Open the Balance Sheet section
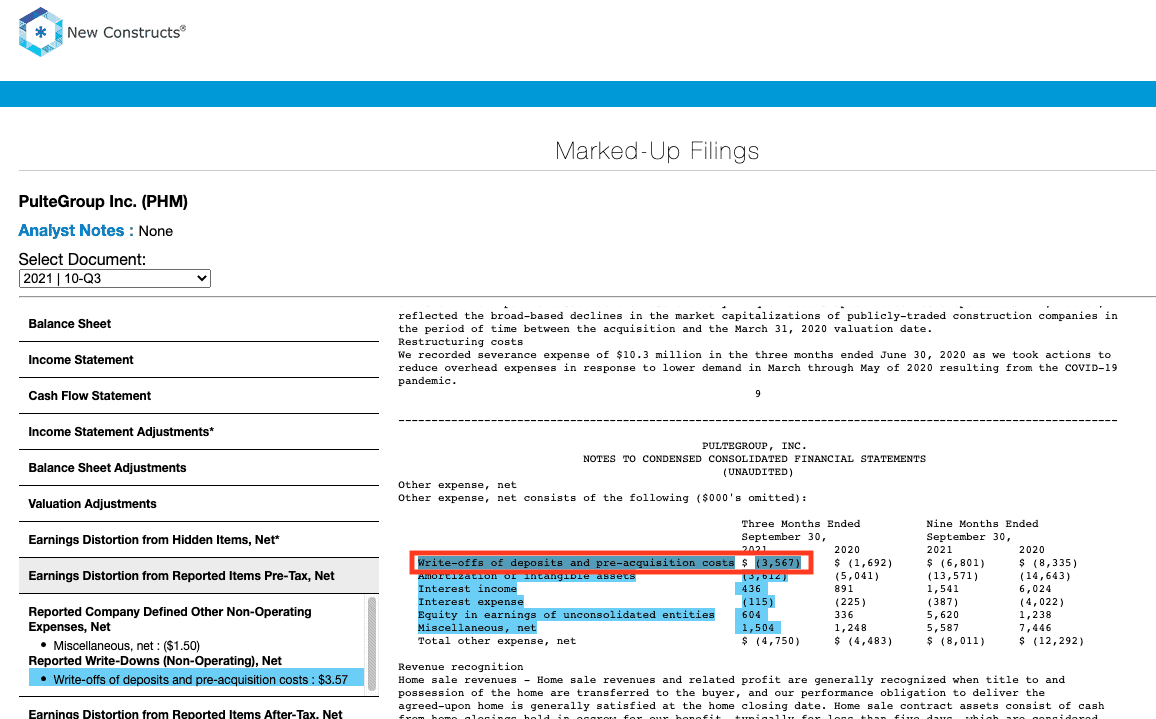The width and height of the screenshot is (1156, 719). [x=198, y=324]
